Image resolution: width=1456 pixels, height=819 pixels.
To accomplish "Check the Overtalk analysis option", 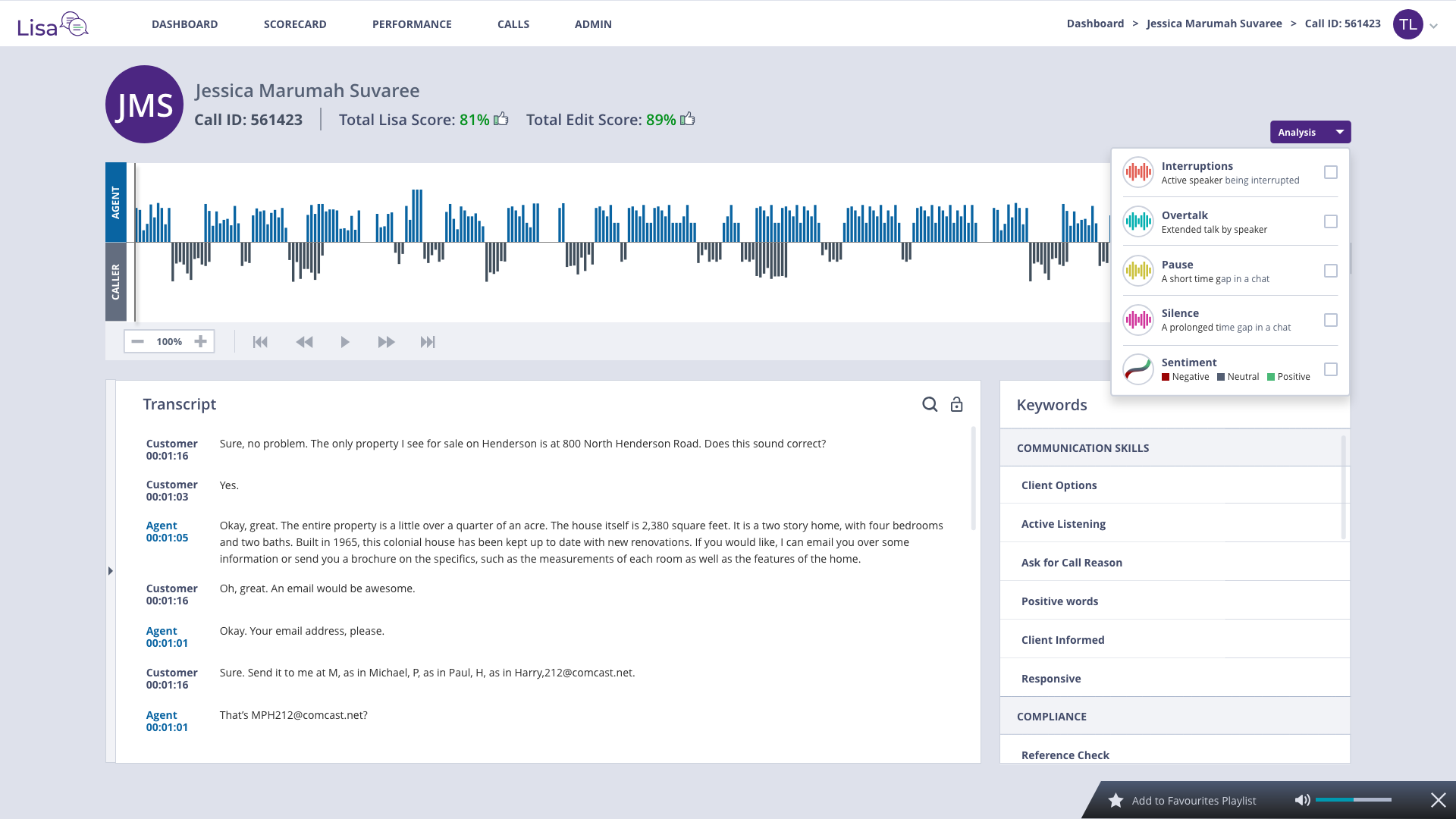I will click(1330, 221).
